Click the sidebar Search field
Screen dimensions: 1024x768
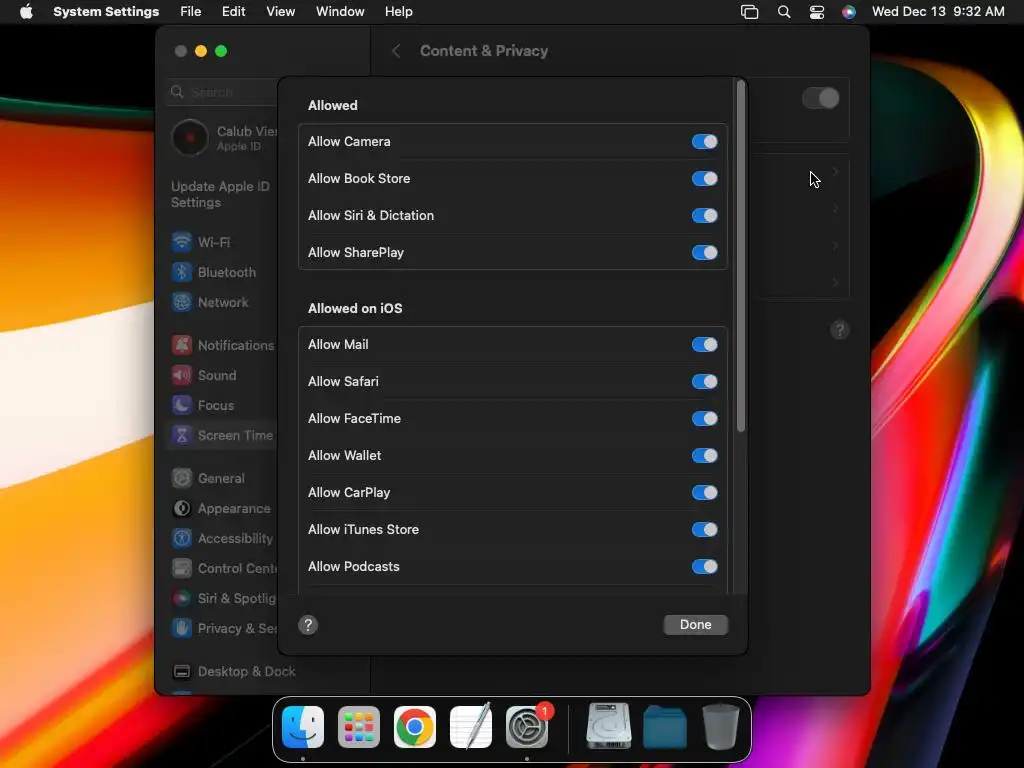[x=223, y=92]
